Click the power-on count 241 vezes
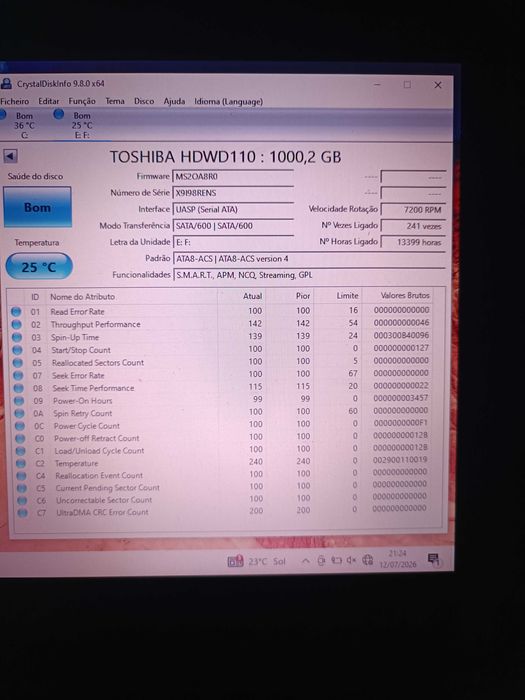Screen dimensions: 525x700 [413, 226]
